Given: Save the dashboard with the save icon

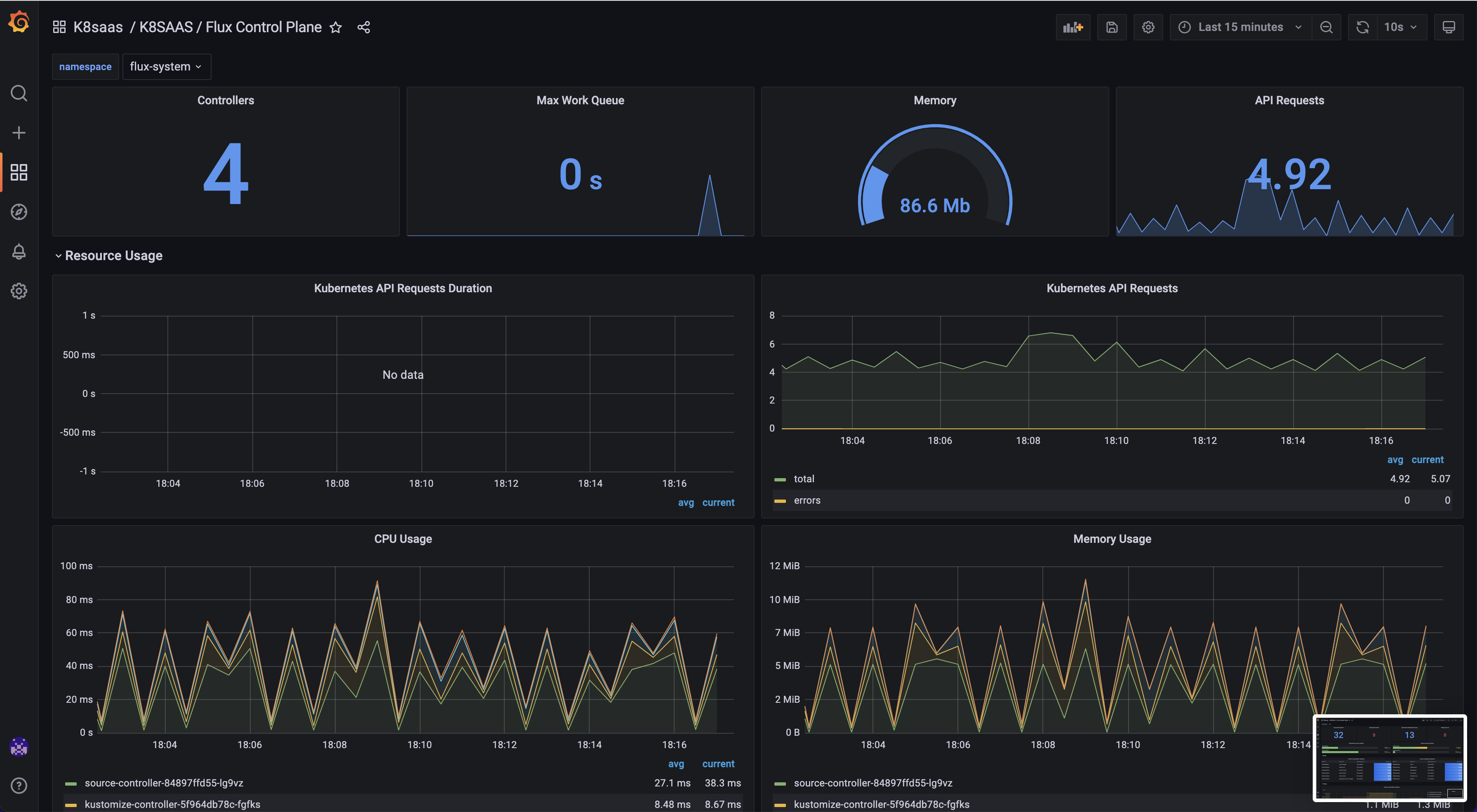Looking at the screenshot, I should click(x=1112, y=27).
